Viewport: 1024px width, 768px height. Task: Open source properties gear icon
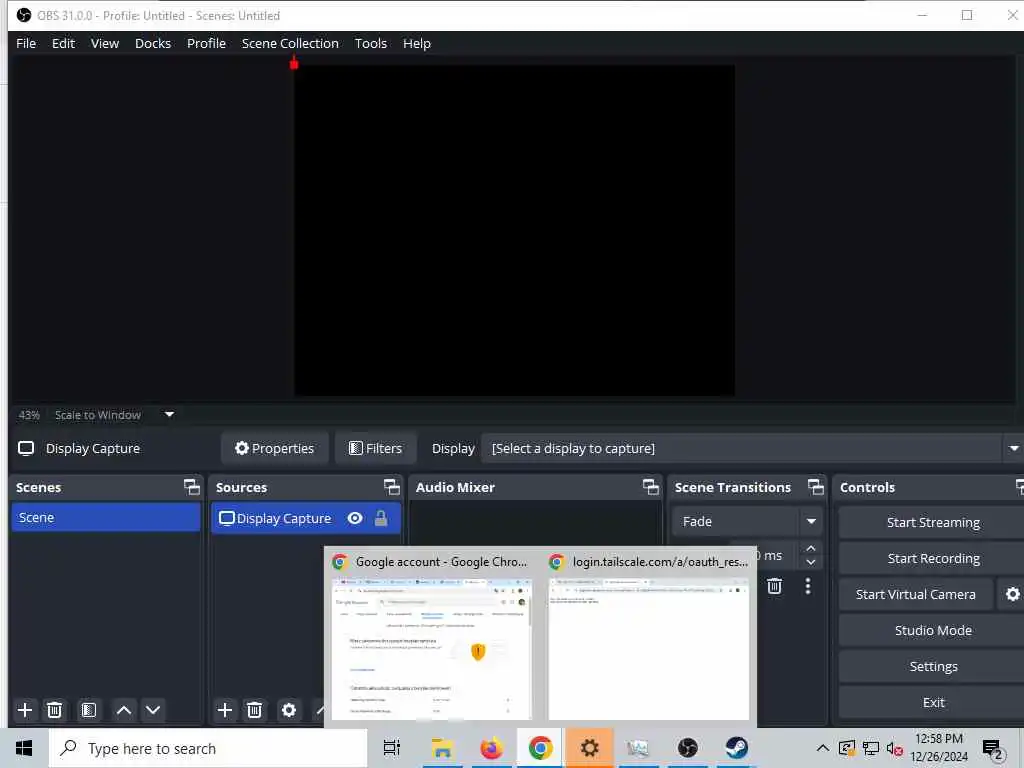289,710
